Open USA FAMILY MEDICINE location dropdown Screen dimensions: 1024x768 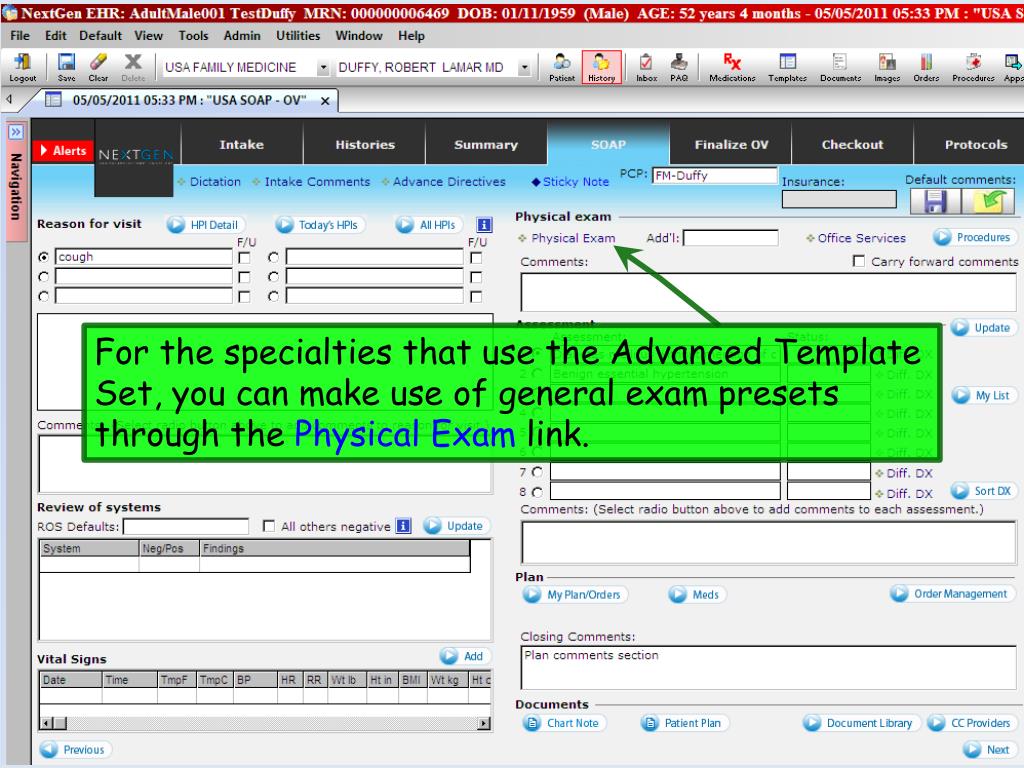click(323, 68)
